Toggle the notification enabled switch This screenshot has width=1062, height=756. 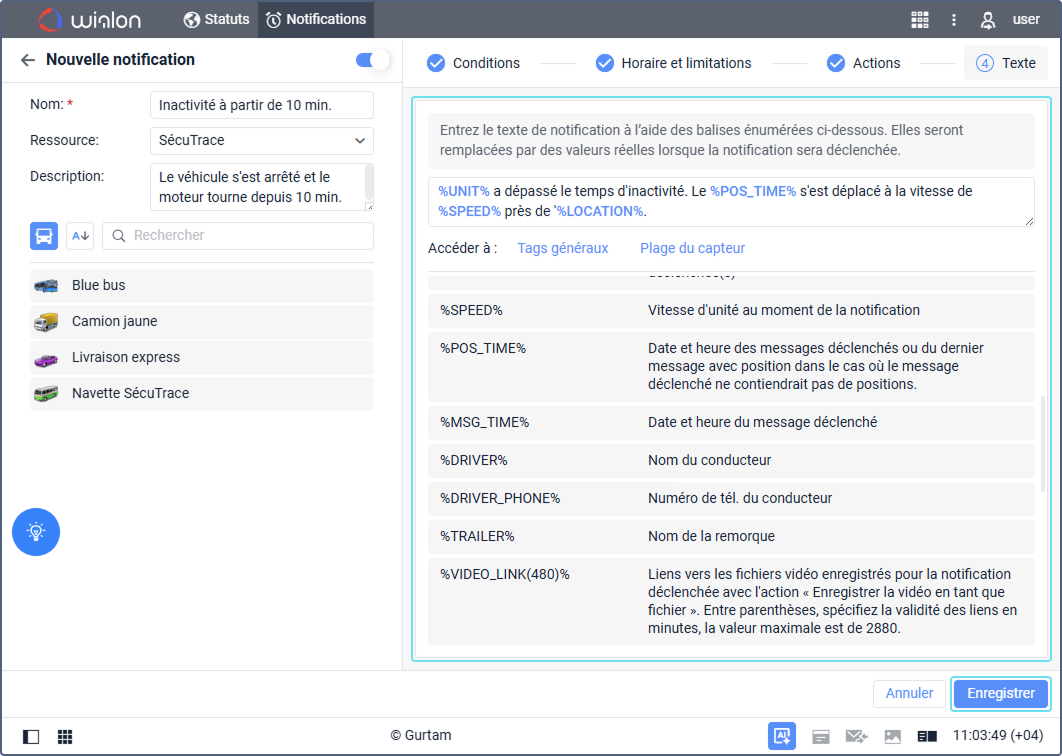pyautogui.click(x=372, y=60)
